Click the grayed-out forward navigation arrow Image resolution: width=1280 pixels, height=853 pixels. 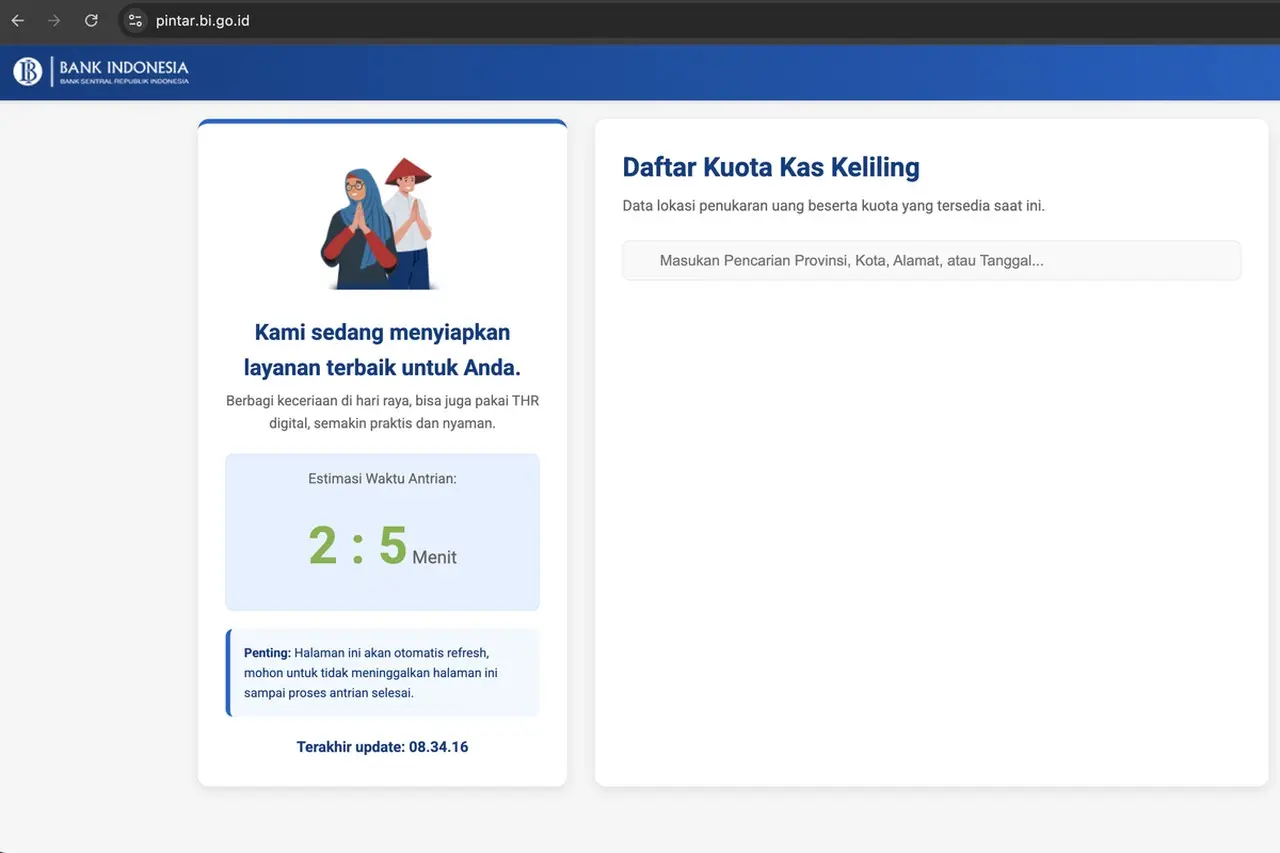click(x=53, y=20)
